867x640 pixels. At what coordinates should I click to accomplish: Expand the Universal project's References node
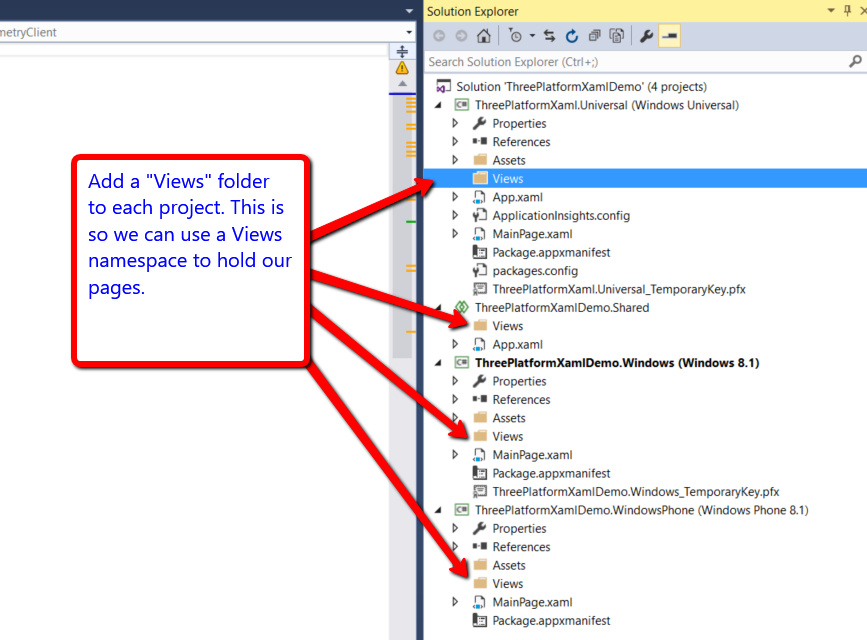tap(455, 142)
